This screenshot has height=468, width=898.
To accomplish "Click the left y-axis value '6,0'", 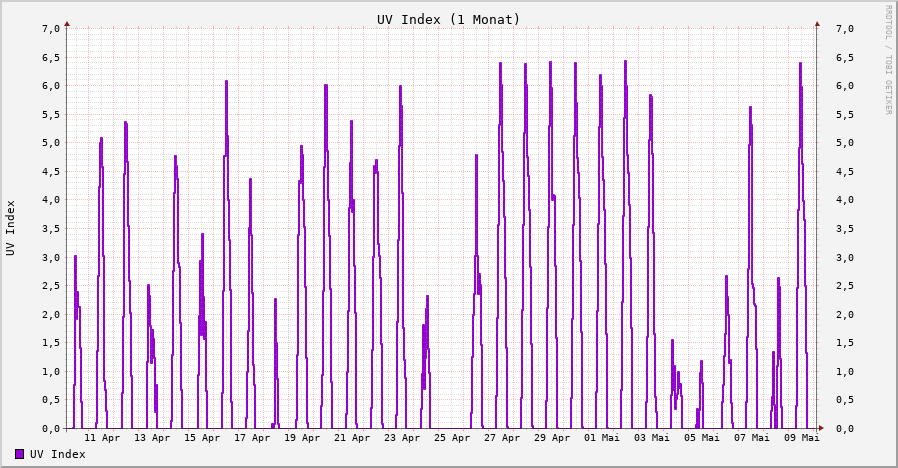I will click(x=51, y=86).
